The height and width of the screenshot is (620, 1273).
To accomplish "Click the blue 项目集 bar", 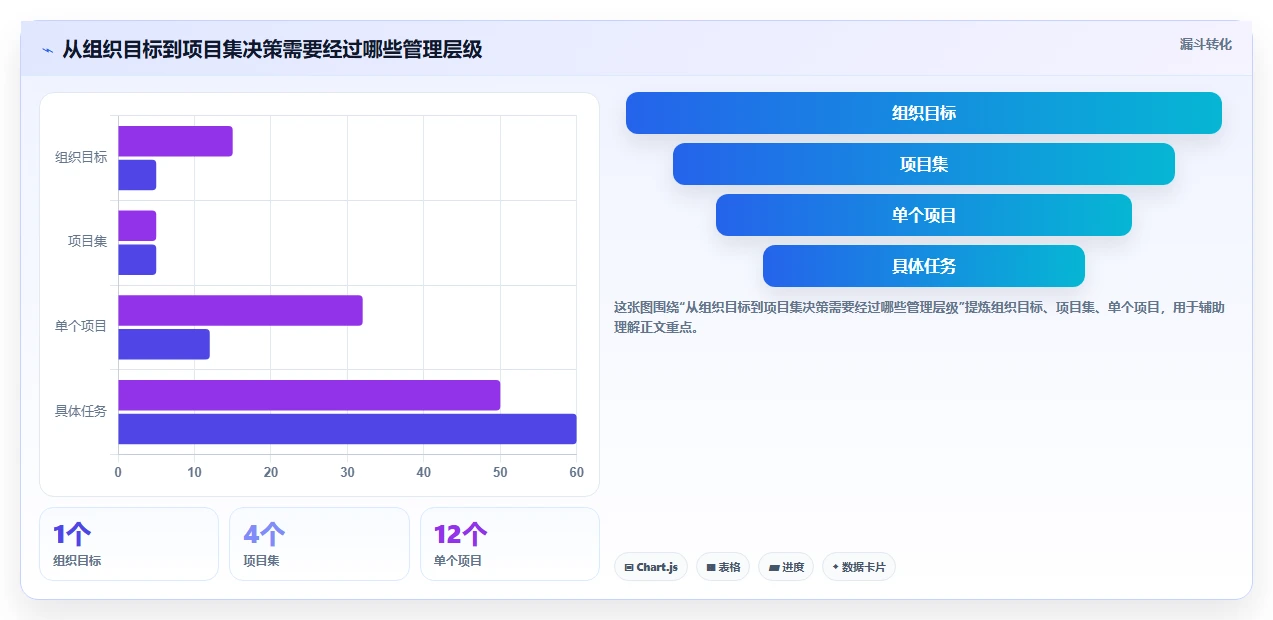I will (x=137, y=260).
